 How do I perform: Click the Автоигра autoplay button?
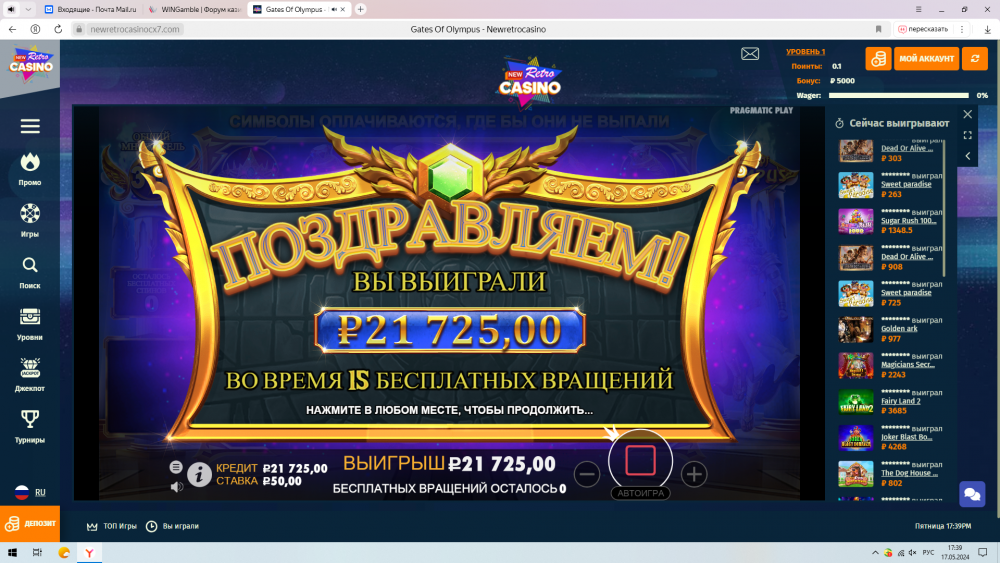point(640,493)
